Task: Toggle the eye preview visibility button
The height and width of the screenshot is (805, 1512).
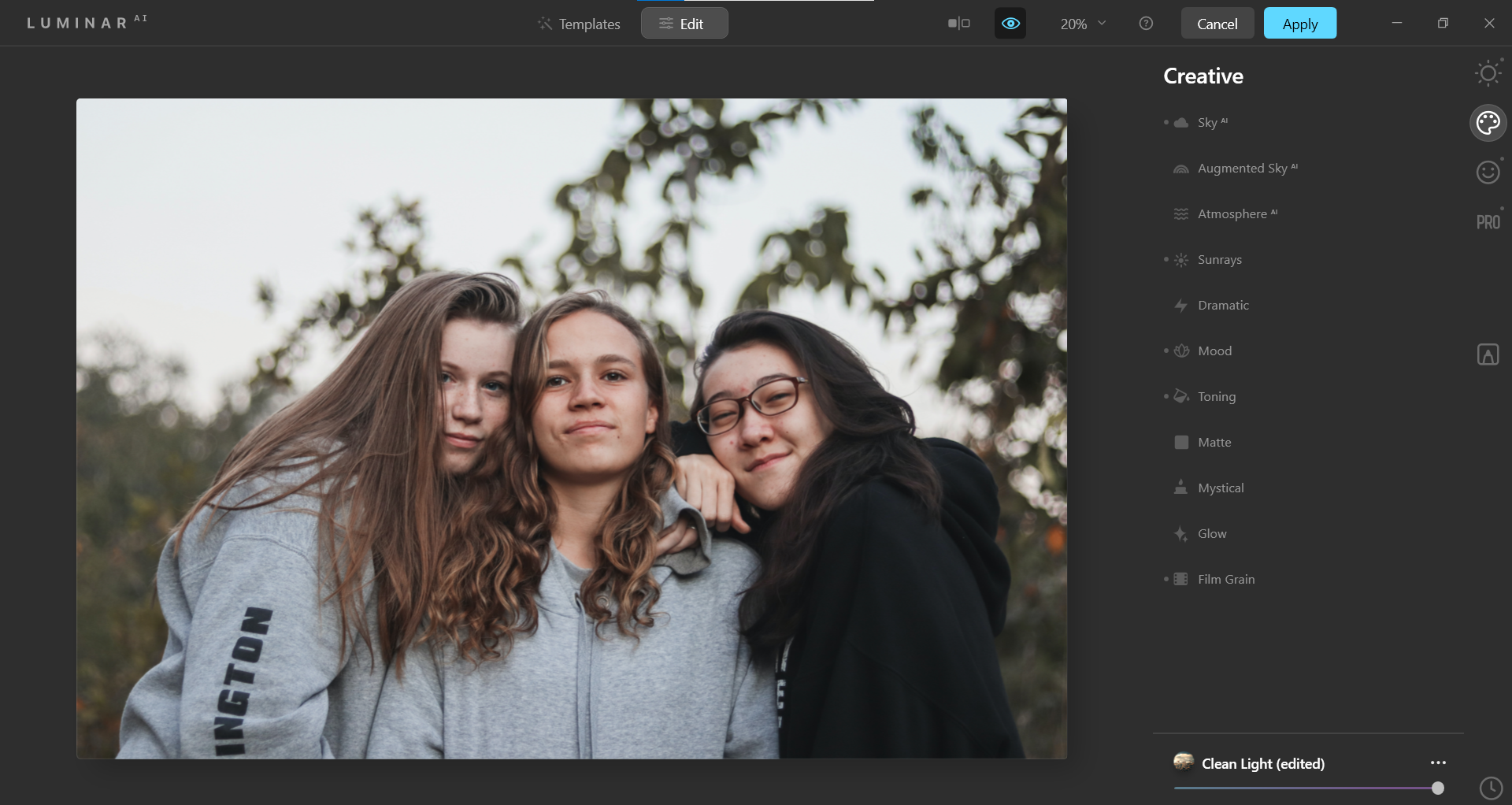Action: coord(1010,24)
